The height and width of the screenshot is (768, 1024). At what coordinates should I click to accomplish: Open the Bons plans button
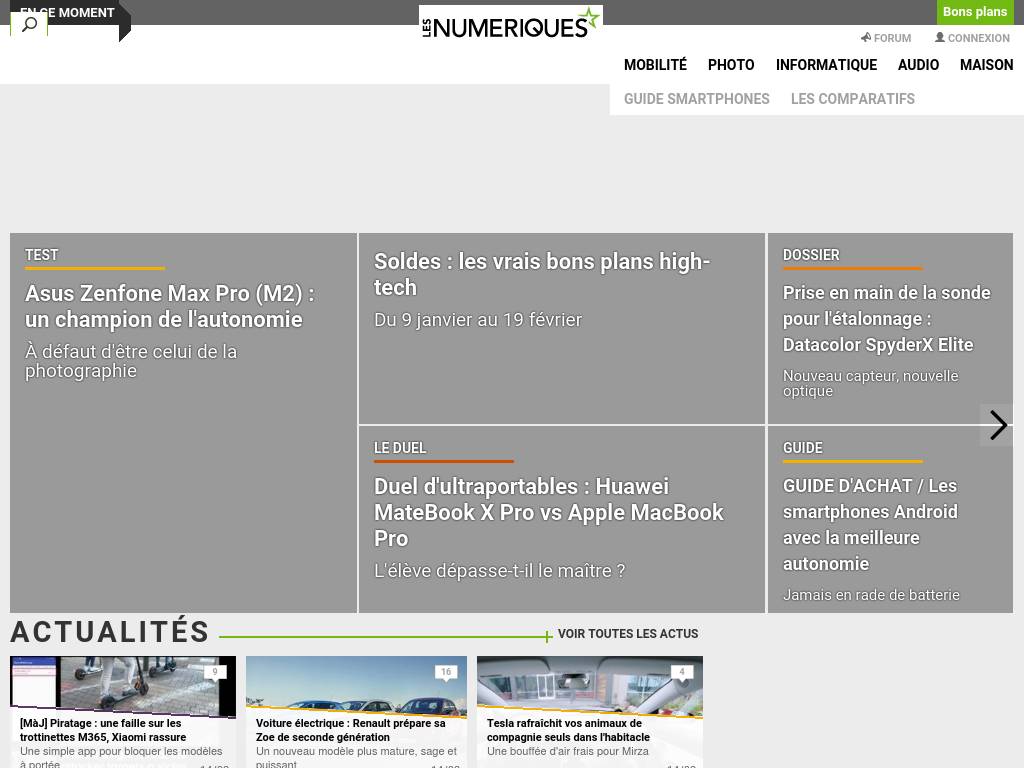(974, 12)
